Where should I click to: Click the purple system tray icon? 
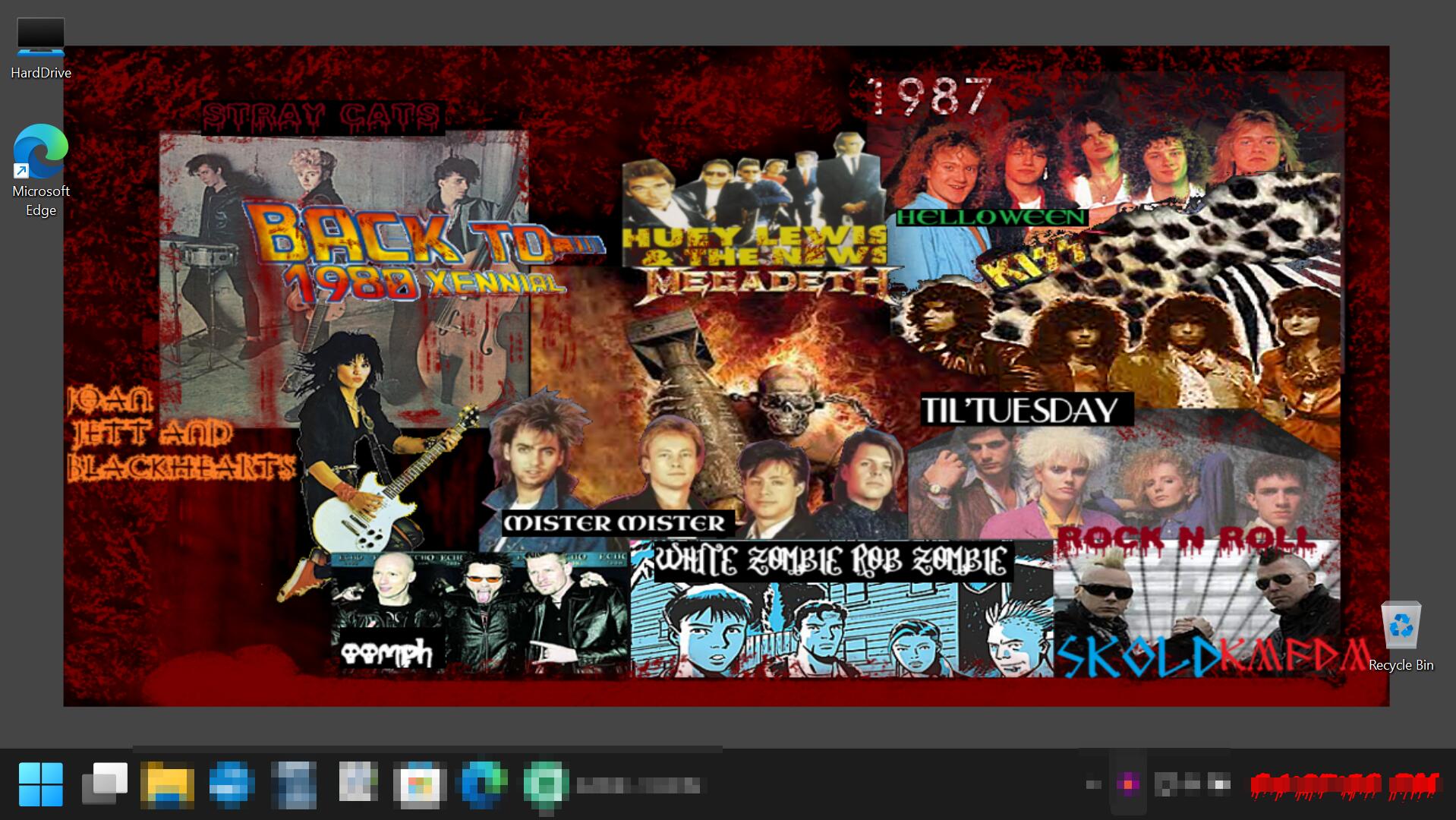click(x=1128, y=784)
